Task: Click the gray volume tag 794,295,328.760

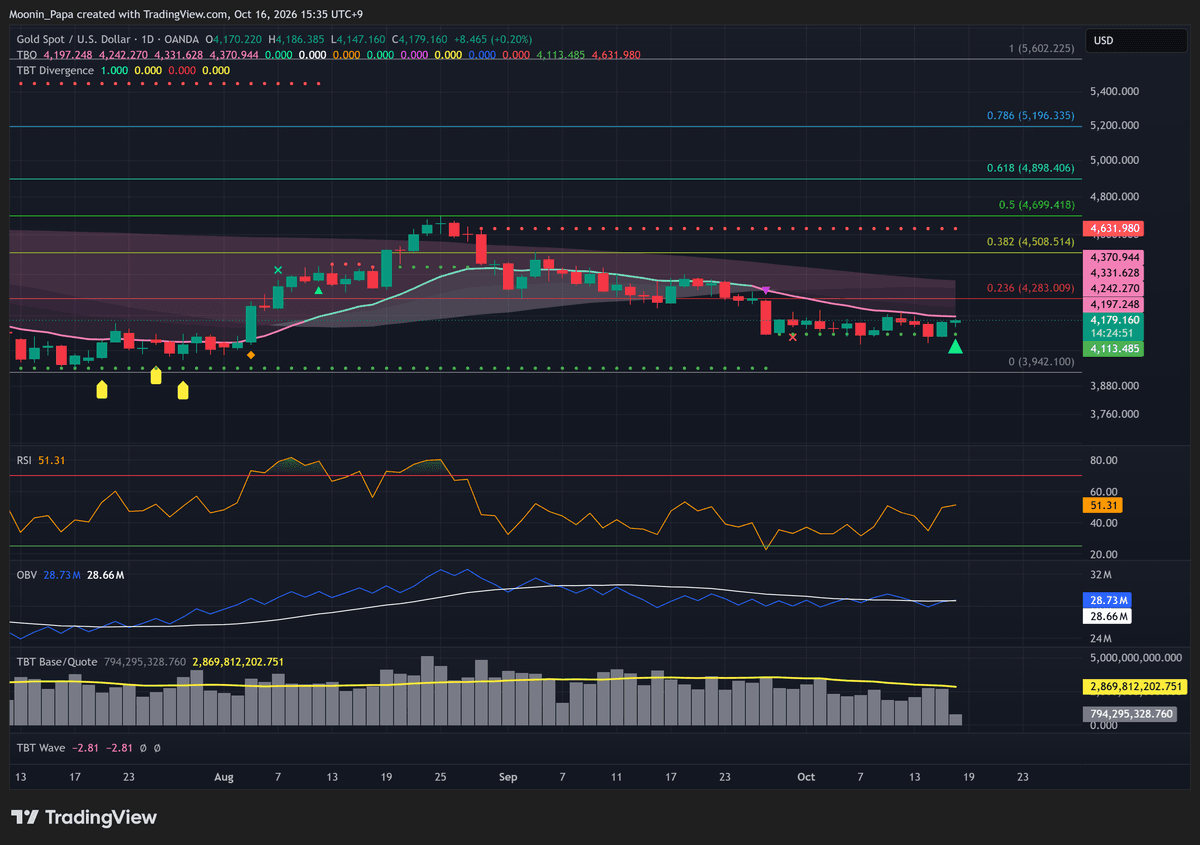Action: [1129, 714]
